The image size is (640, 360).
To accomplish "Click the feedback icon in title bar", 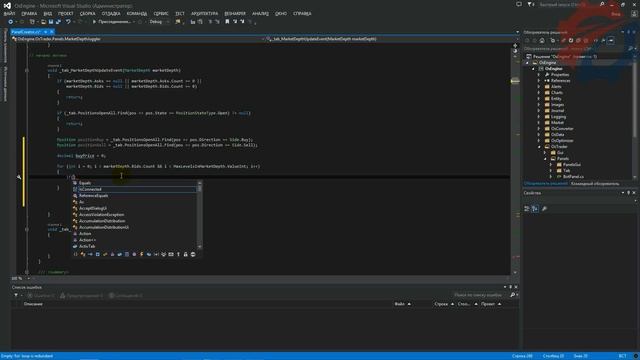I will click(519, 4).
